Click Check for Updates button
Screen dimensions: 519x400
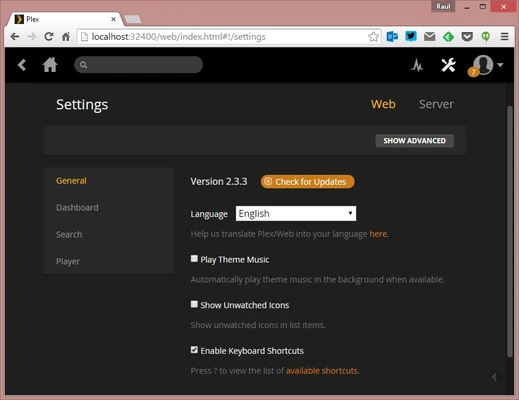[307, 182]
